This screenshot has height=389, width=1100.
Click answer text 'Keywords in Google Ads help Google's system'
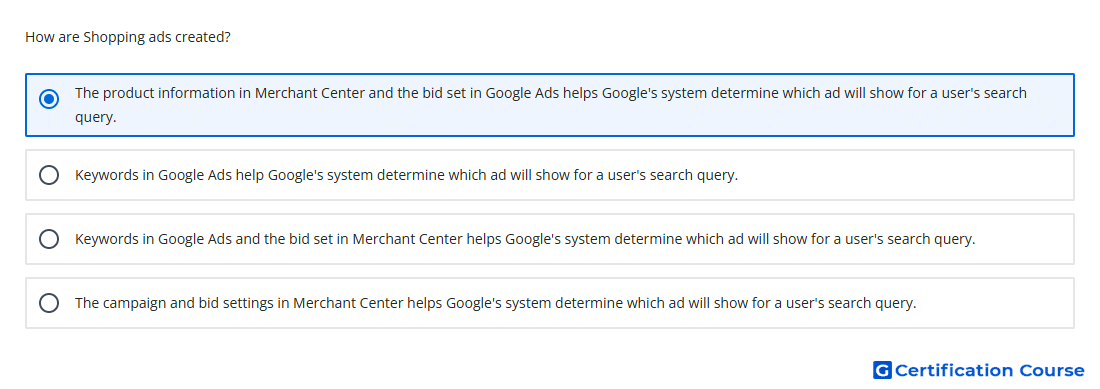[x=406, y=175]
